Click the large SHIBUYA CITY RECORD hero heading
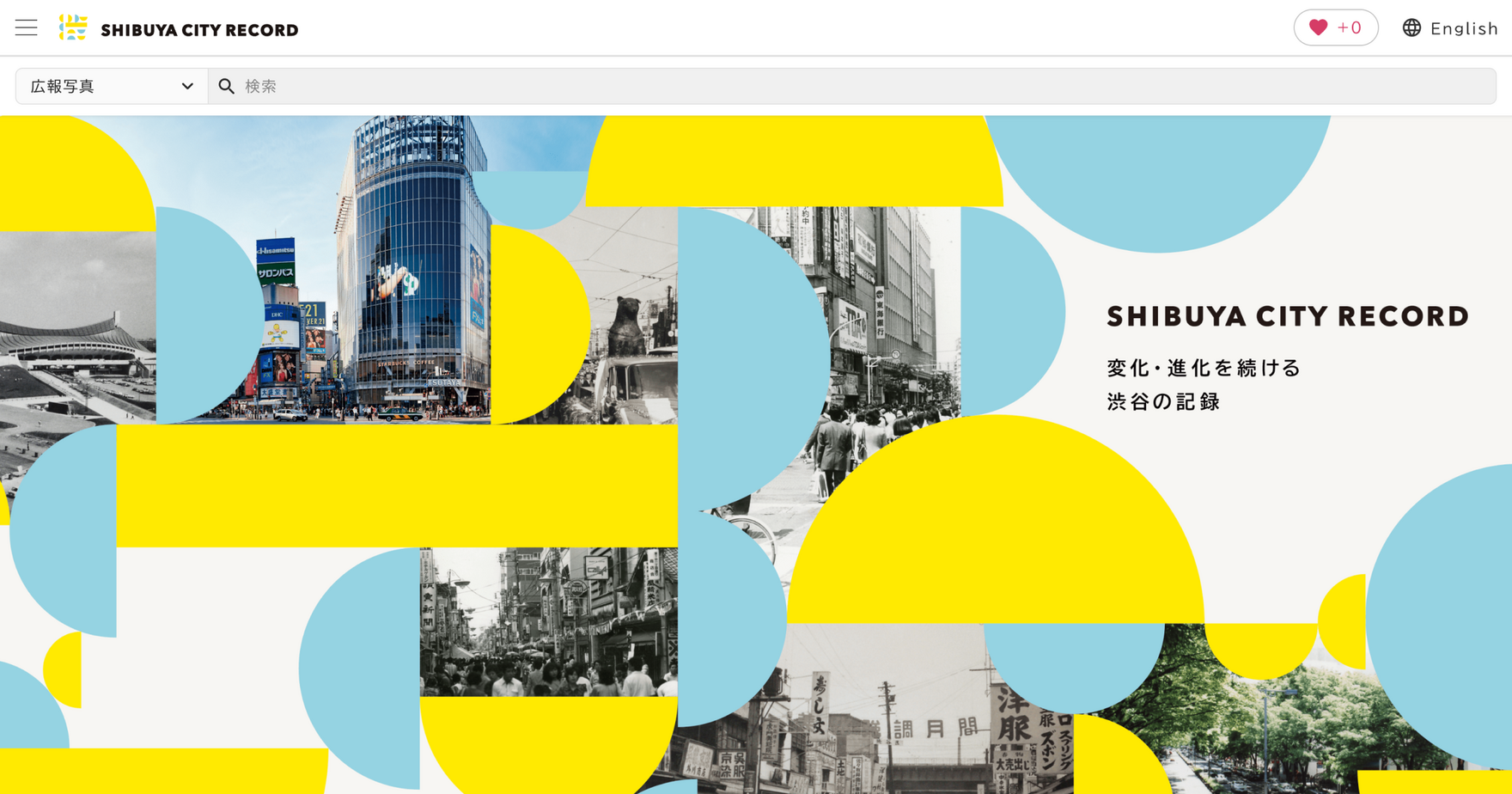 click(1288, 316)
